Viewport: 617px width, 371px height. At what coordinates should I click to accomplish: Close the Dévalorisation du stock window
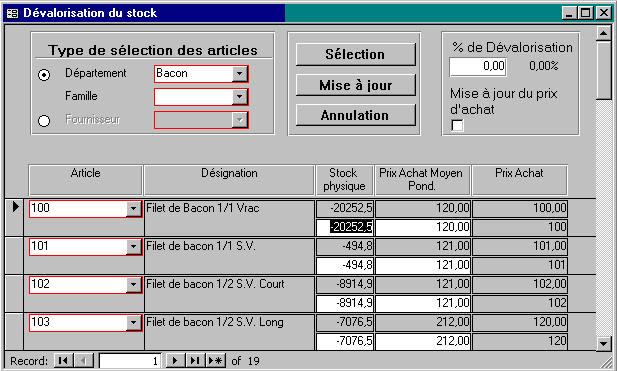pos(604,13)
